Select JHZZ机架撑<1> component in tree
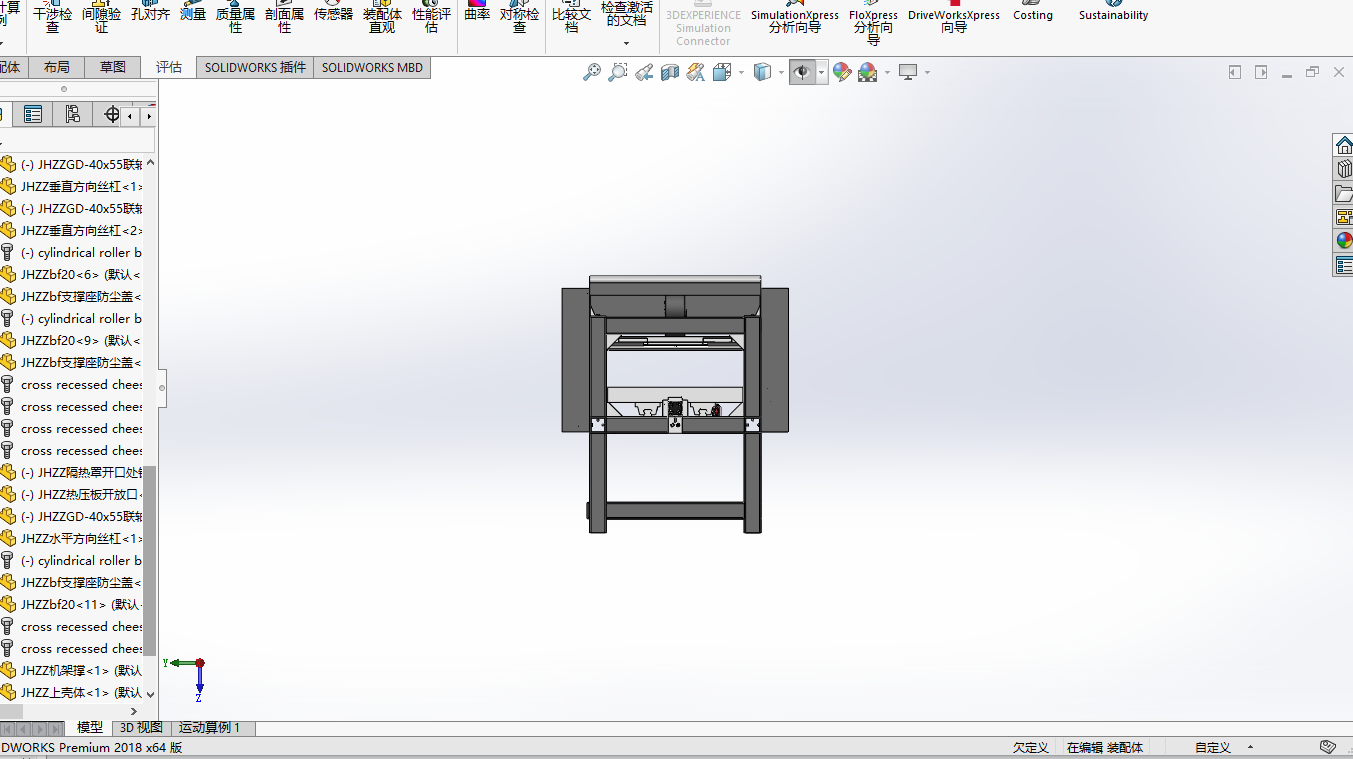 coord(72,670)
